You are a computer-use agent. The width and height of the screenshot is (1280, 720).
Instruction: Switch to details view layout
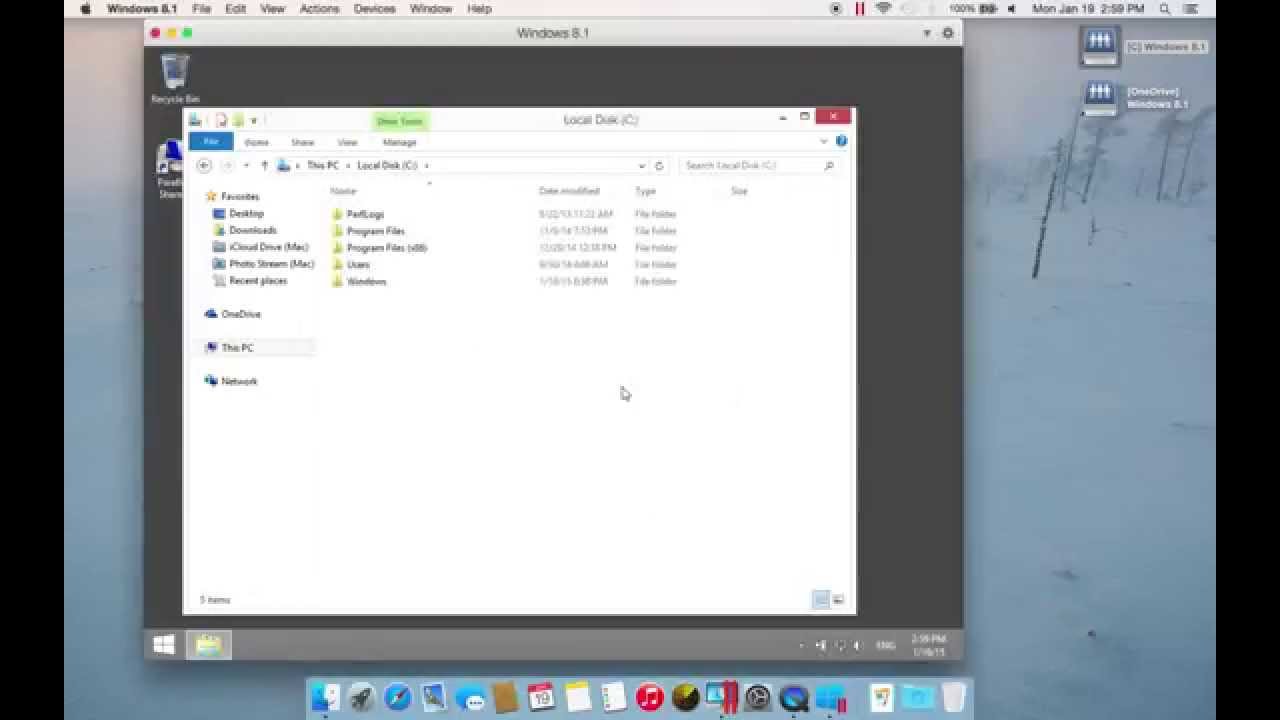821,600
